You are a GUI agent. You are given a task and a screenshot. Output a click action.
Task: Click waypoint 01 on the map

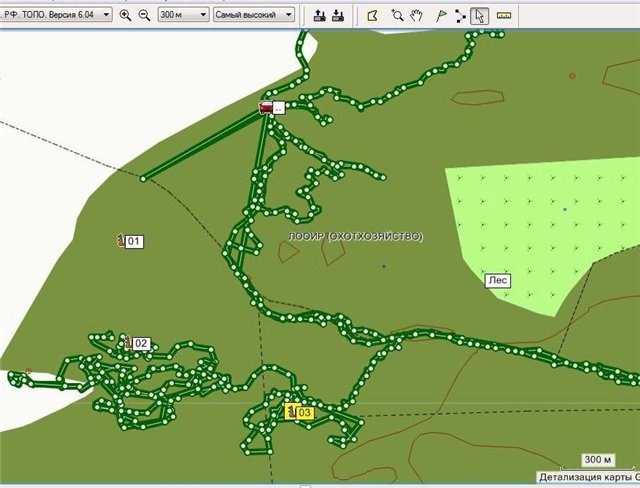(131, 241)
